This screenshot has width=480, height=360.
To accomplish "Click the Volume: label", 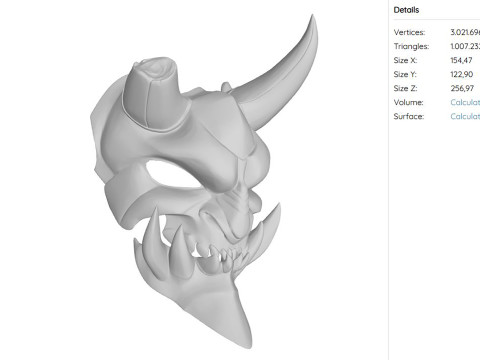I will click(x=408, y=102).
